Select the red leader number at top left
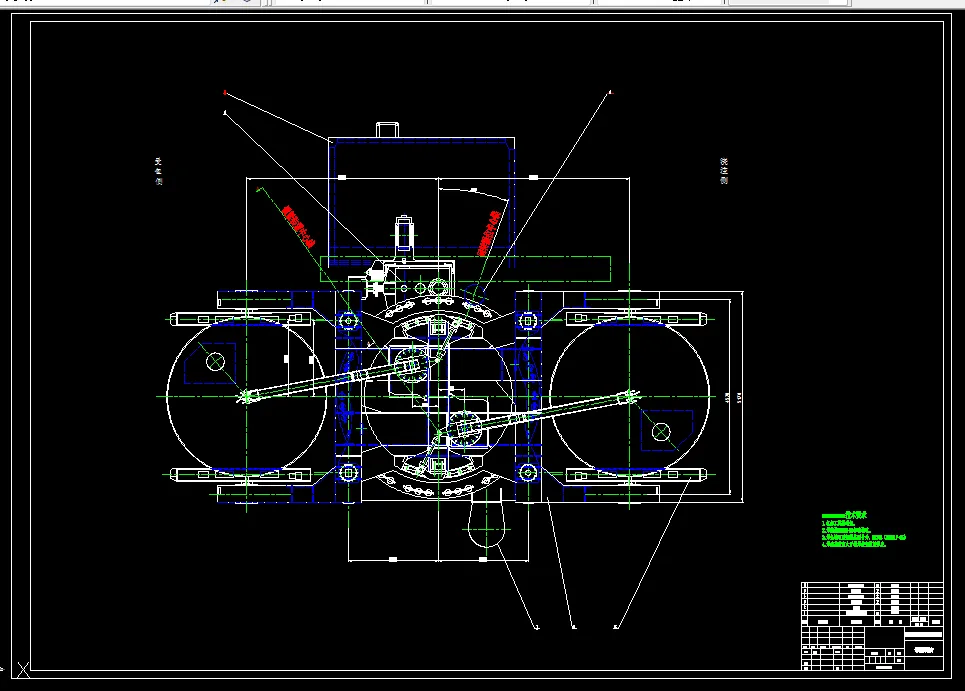The image size is (965, 691). click(225, 92)
